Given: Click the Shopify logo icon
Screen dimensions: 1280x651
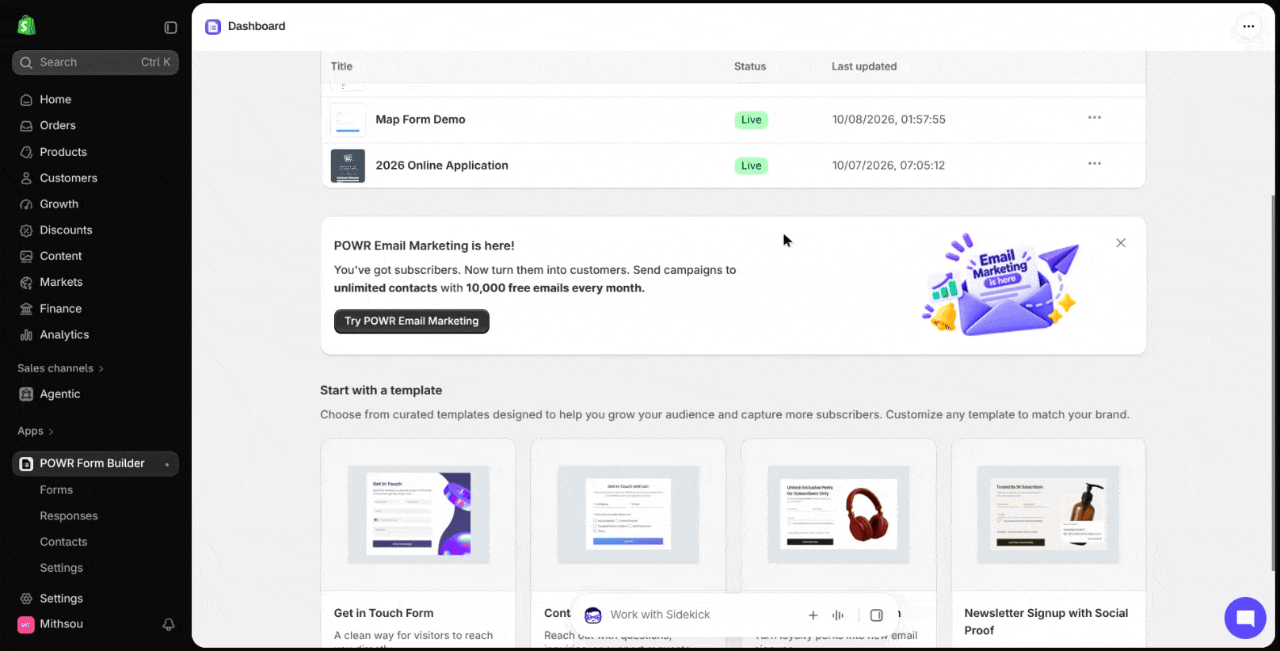Looking at the screenshot, I should click(26, 26).
